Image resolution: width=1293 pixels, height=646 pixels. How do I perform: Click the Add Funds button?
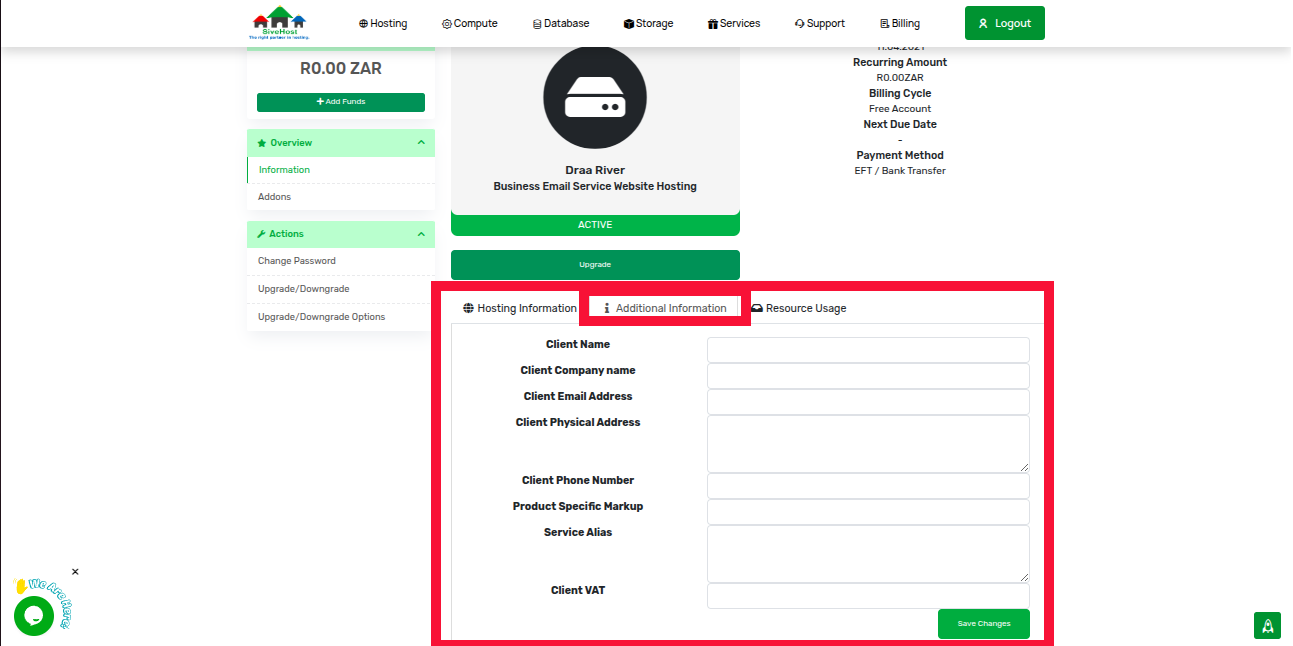tap(341, 102)
